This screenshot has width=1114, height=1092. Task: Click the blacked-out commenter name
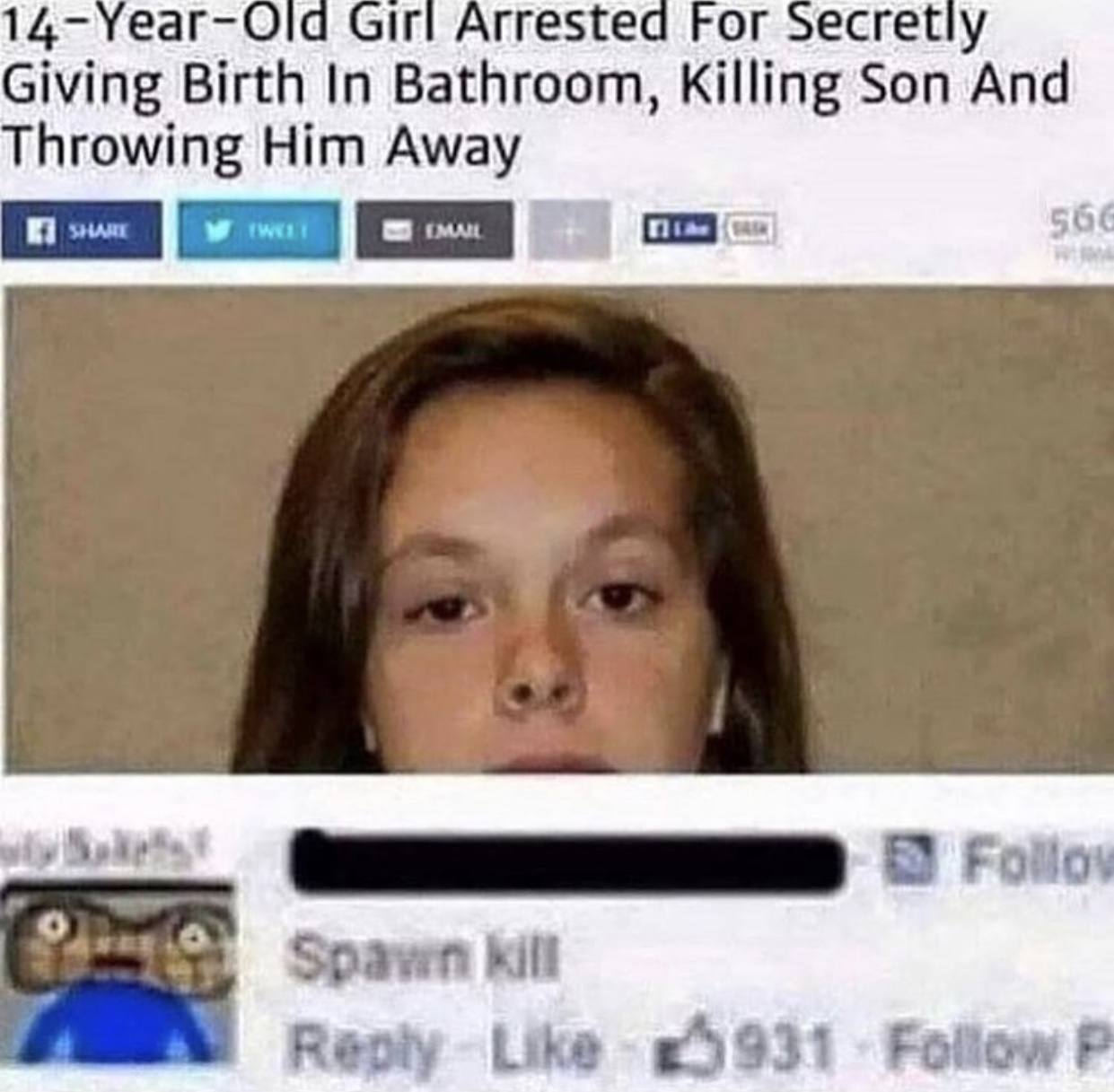(x=569, y=862)
